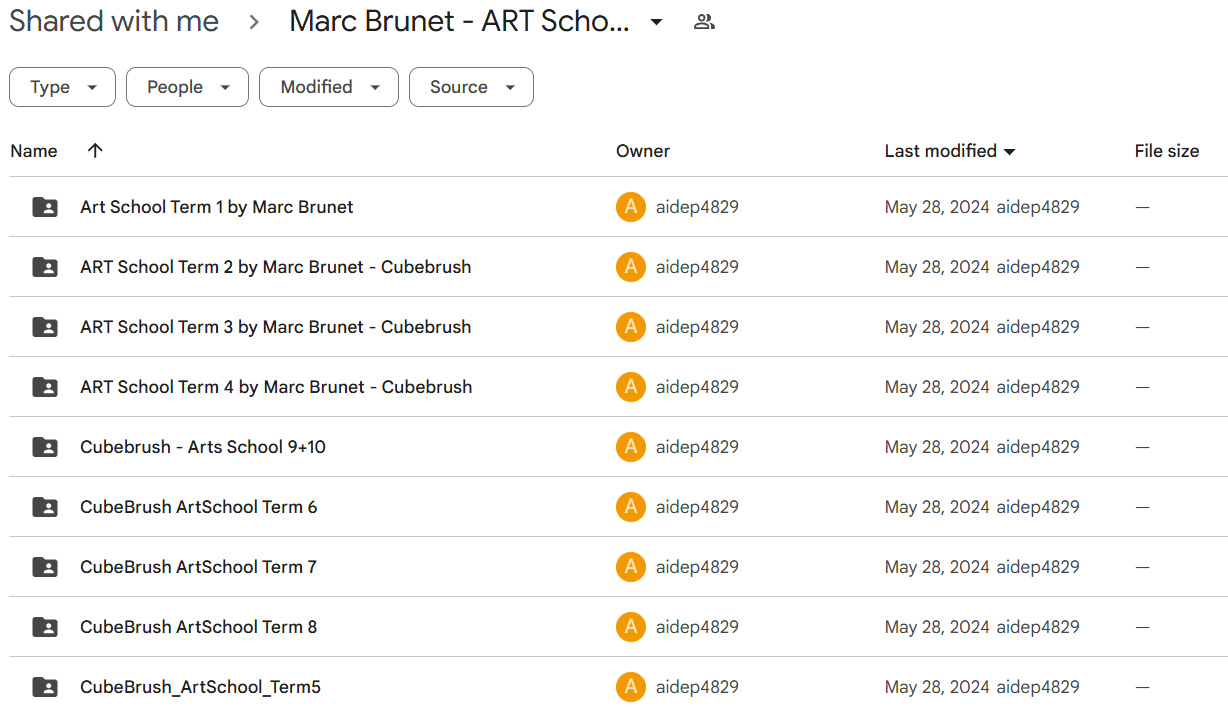This screenshot has height=714, width=1228.
Task: Open the Marc Brunet - ART Scho... breadcrumb
Action: tap(459, 22)
